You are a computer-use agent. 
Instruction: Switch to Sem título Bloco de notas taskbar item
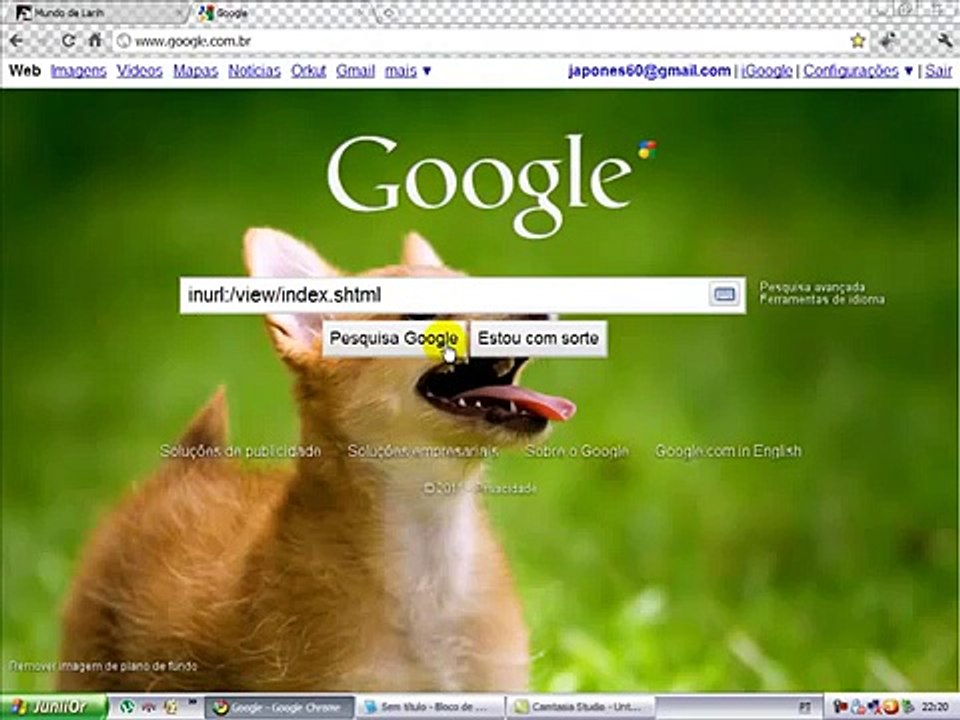(x=431, y=708)
